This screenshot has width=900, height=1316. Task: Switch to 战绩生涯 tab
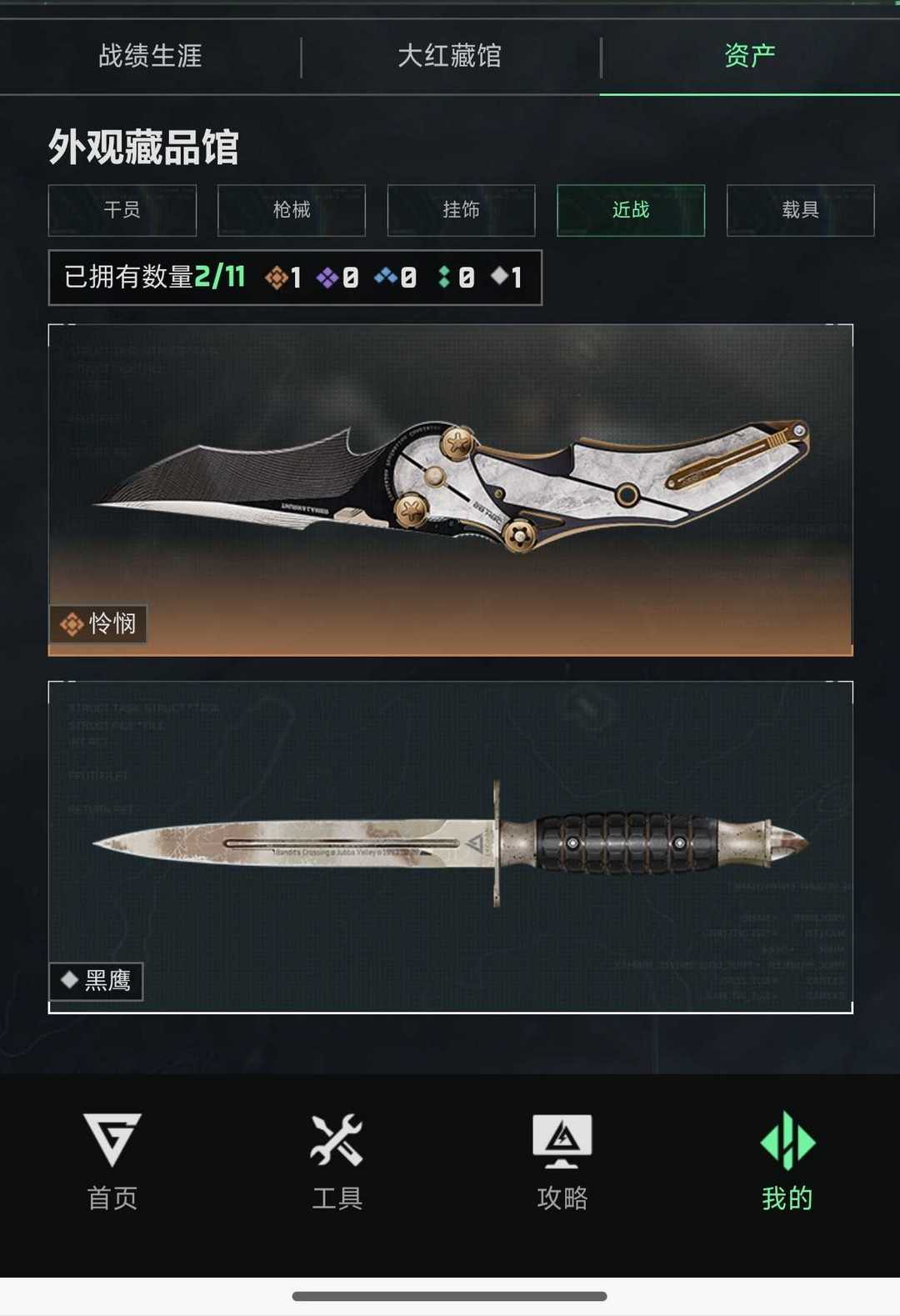150,56
